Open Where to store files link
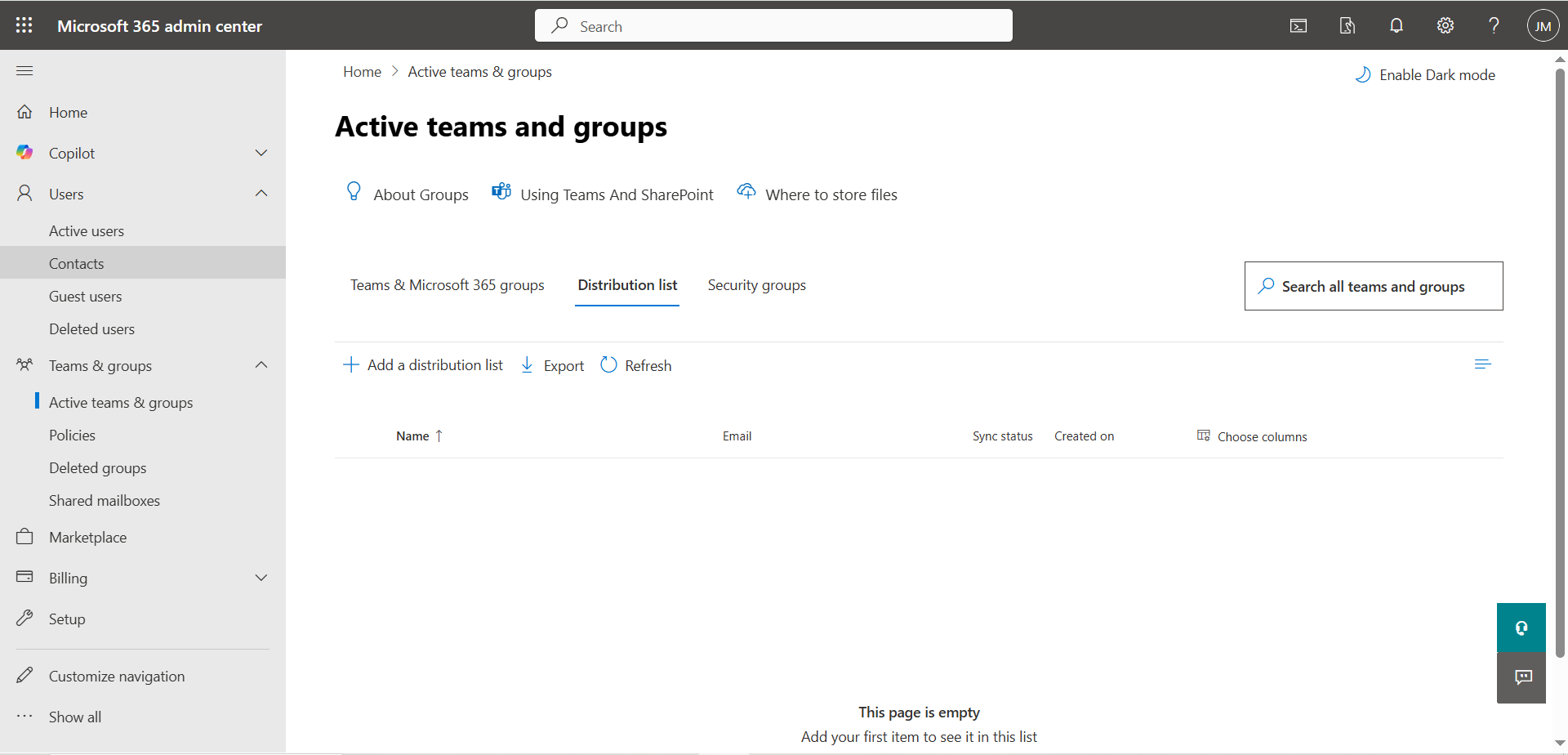This screenshot has width=1568, height=755. pos(831,194)
